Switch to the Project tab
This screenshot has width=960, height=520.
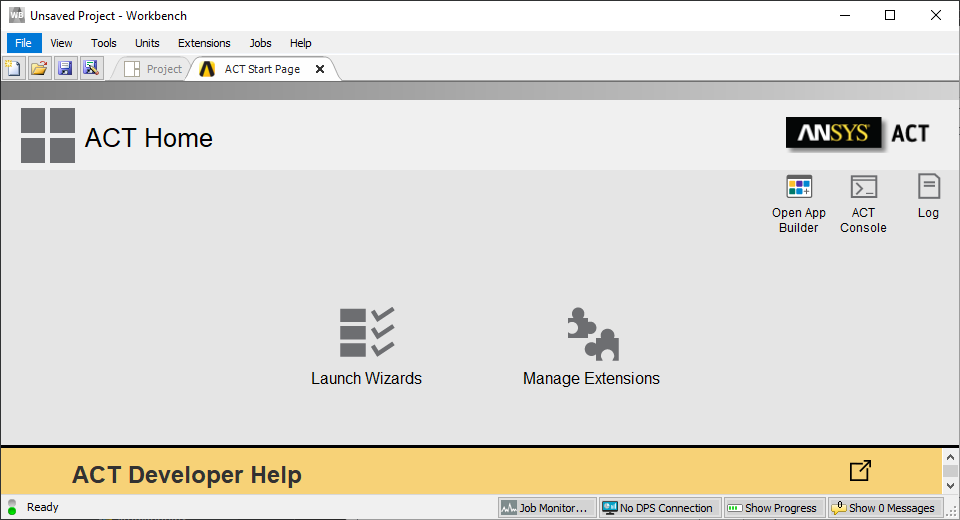[x=153, y=69]
